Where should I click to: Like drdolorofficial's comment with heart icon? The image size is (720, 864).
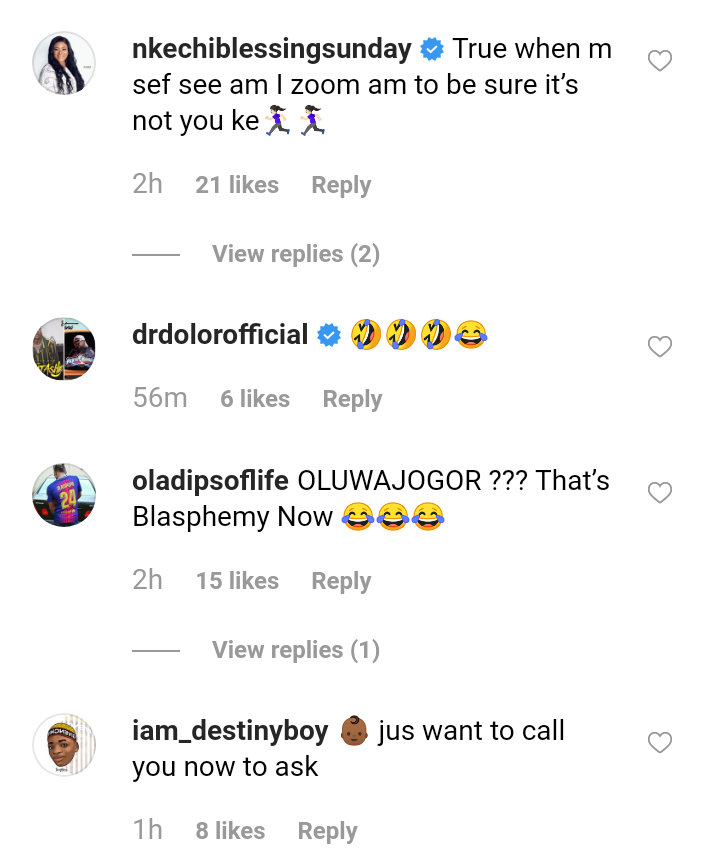click(x=659, y=347)
